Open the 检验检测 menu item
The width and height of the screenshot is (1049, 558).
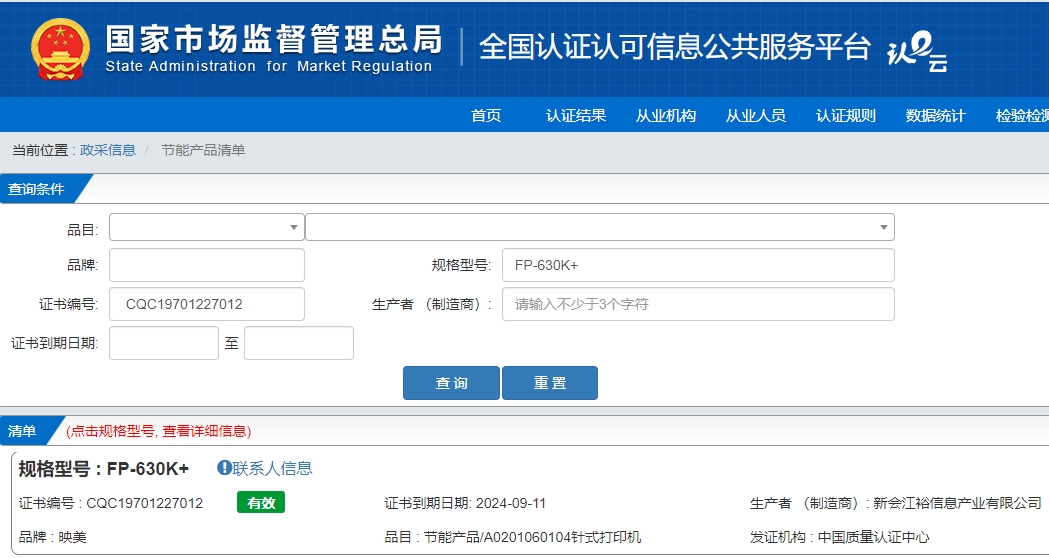(1022, 115)
